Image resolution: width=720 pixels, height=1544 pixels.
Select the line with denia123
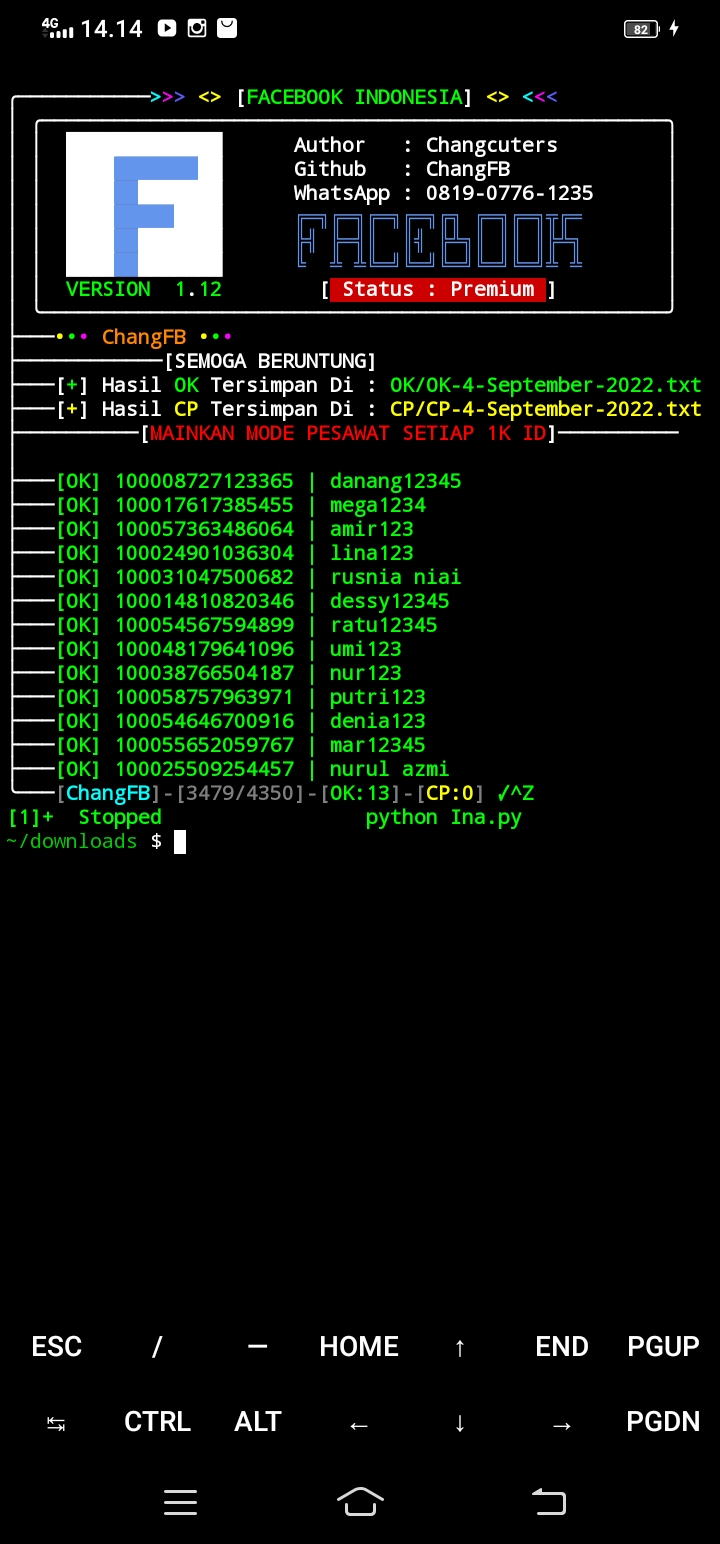click(x=240, y=722)
